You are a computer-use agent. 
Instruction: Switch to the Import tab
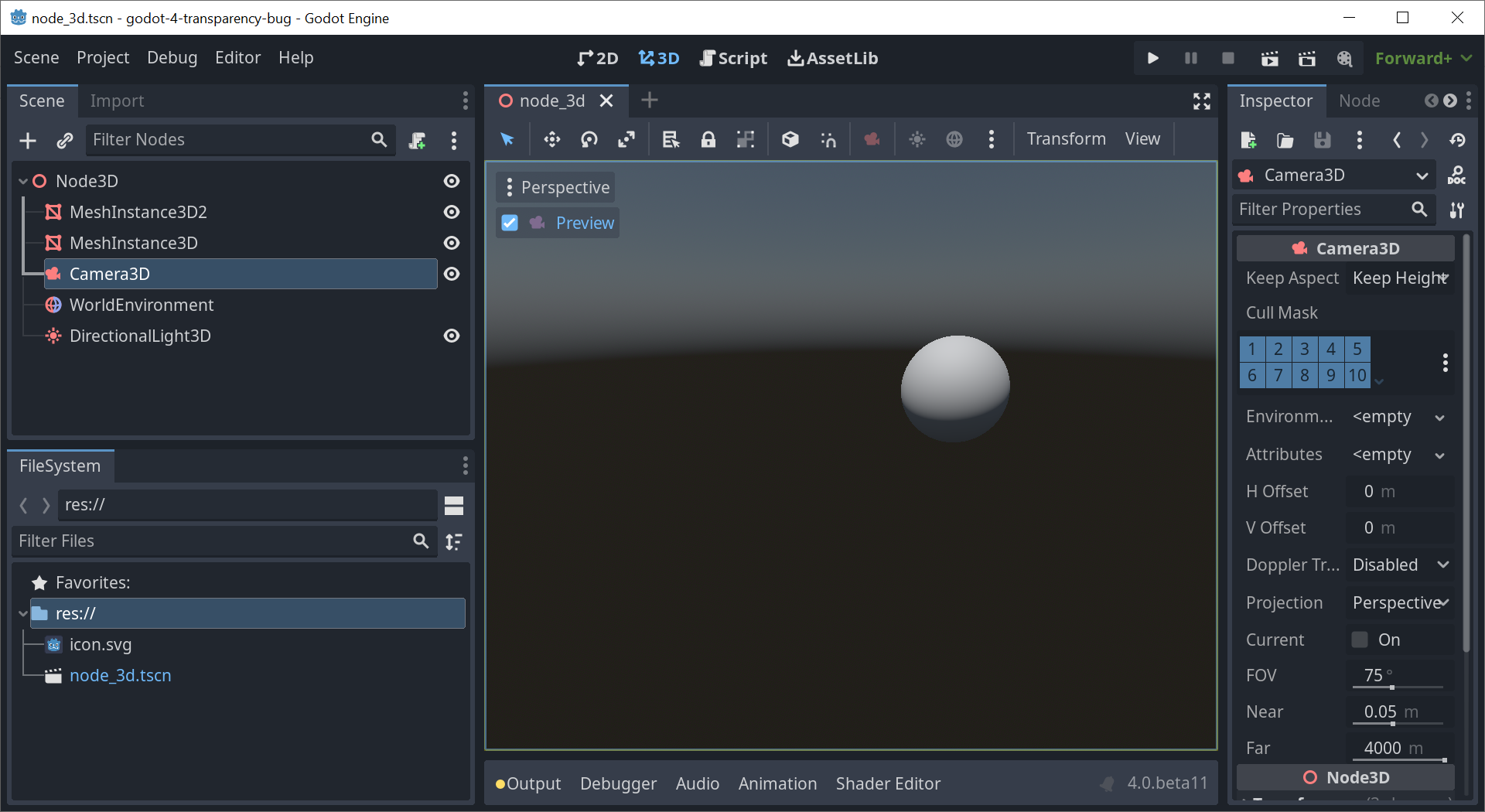(x=117, y=101)
